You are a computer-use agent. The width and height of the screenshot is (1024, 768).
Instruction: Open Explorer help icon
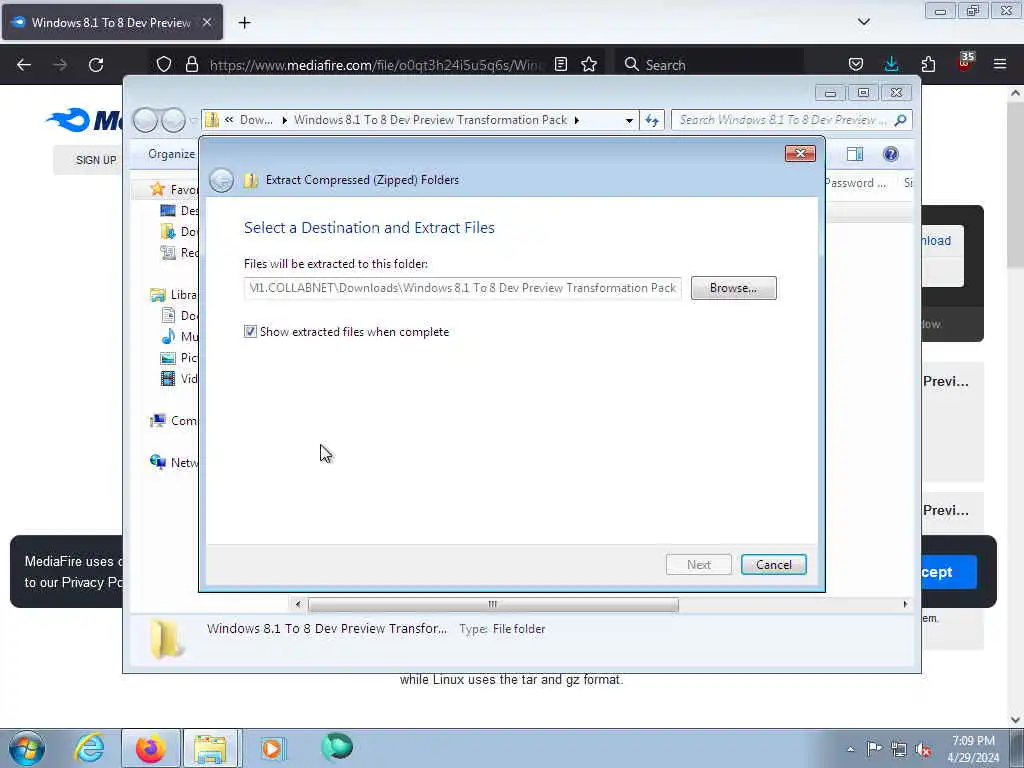pyautogui.click(x=890, y=154)
